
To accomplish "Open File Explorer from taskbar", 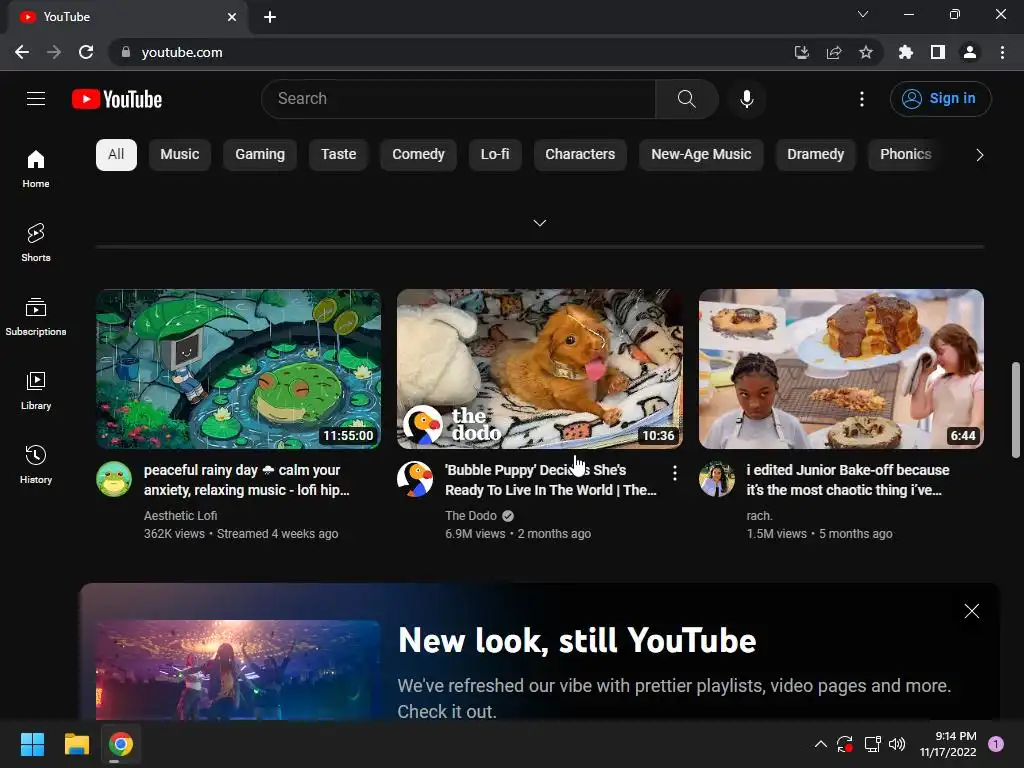I will (x=76, y=744).
